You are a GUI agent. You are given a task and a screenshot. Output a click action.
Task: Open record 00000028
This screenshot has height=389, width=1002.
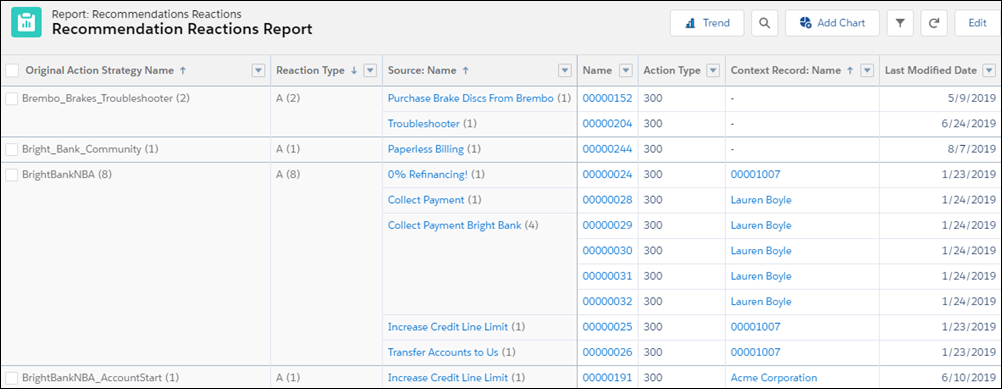607,200
